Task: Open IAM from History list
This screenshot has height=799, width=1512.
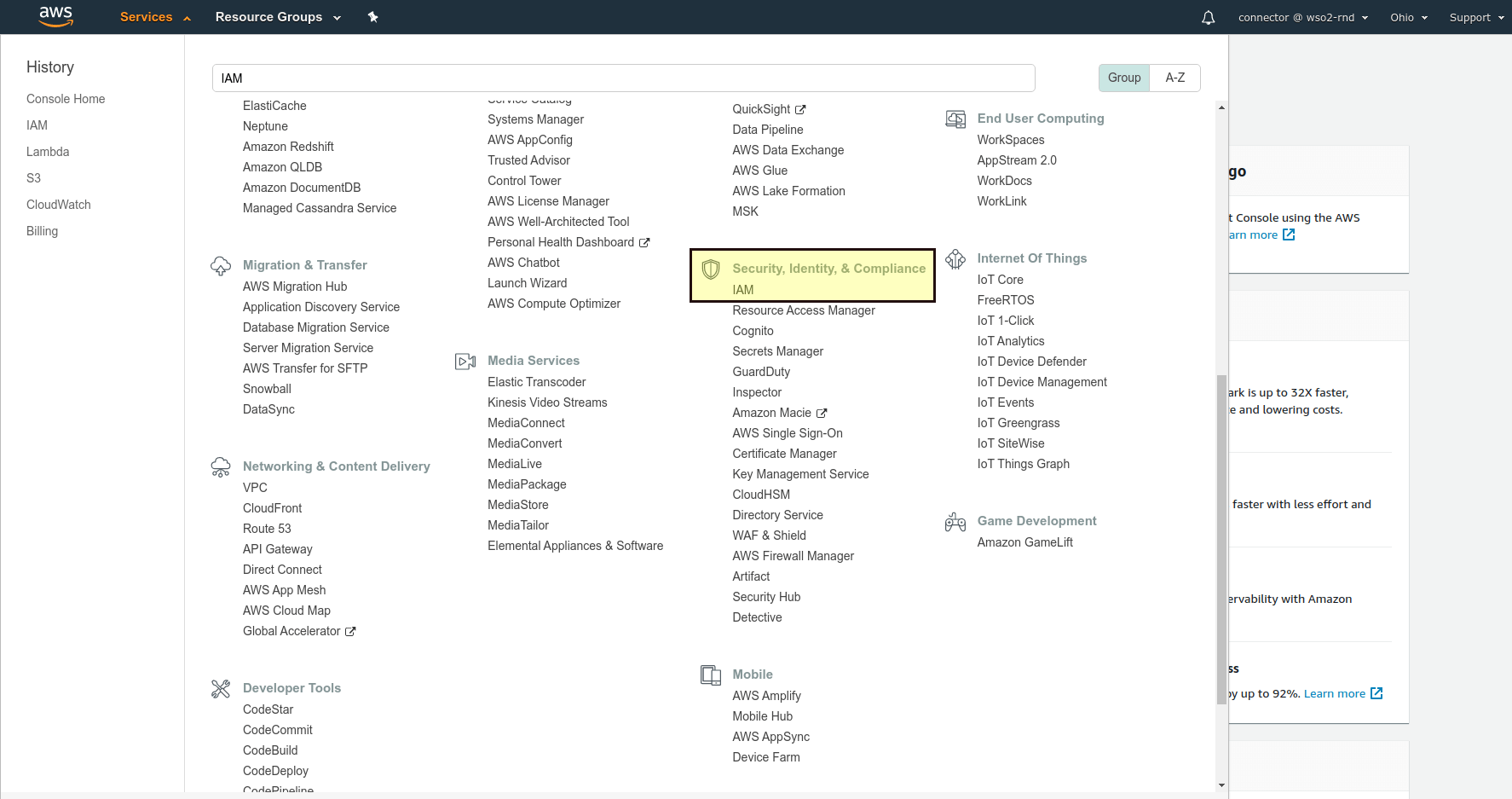Action: (37, 125)
